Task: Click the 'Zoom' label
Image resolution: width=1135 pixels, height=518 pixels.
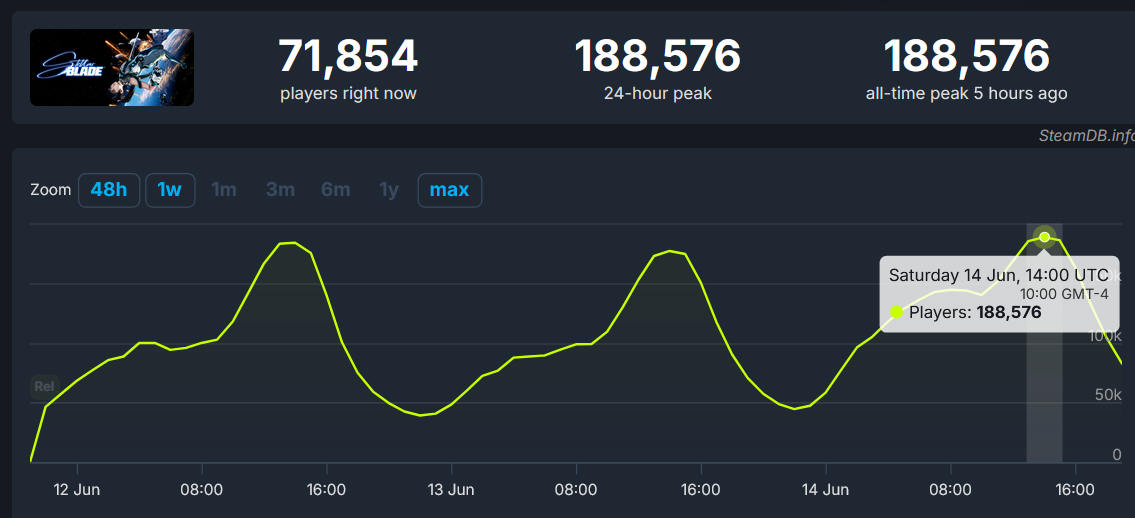Action: pos(51,190)
